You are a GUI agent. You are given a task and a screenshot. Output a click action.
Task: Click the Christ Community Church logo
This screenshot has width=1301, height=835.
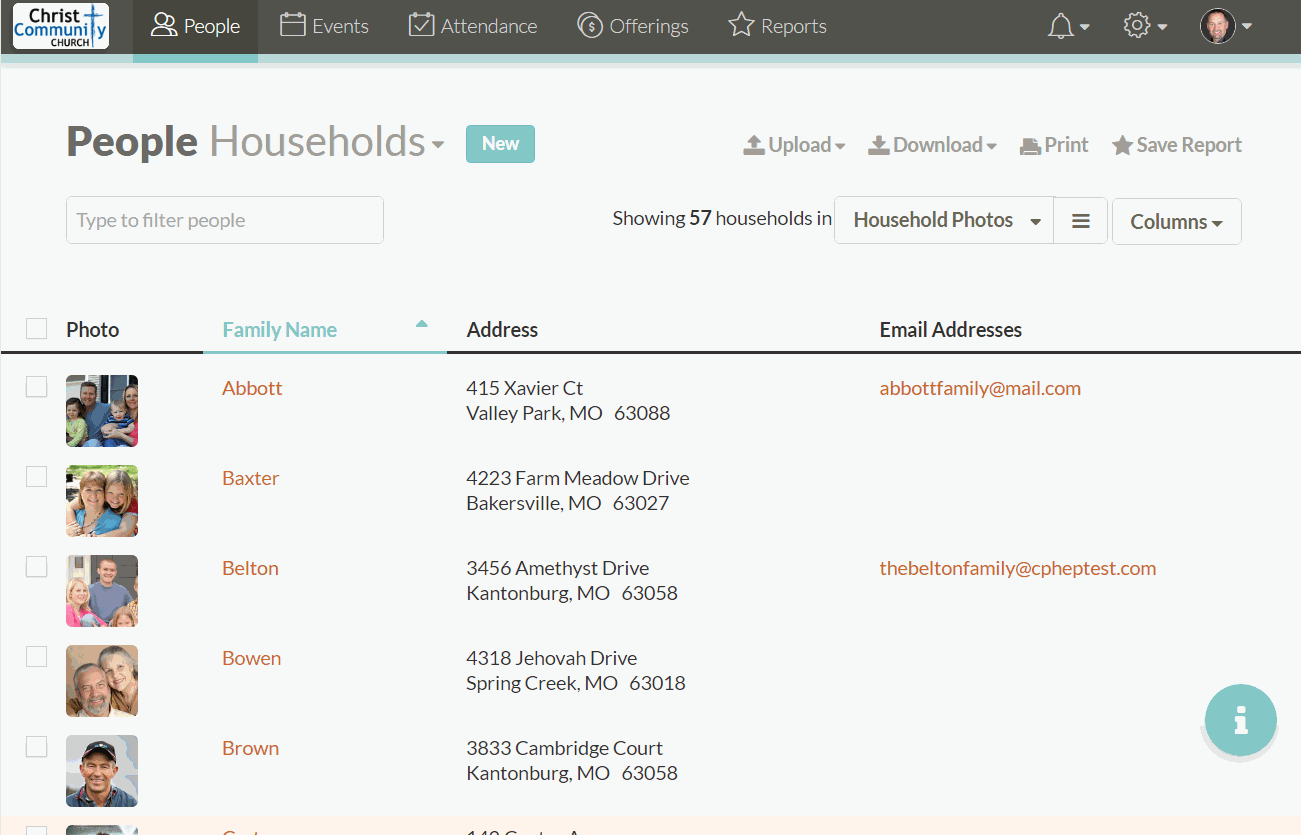pos(61,26)
